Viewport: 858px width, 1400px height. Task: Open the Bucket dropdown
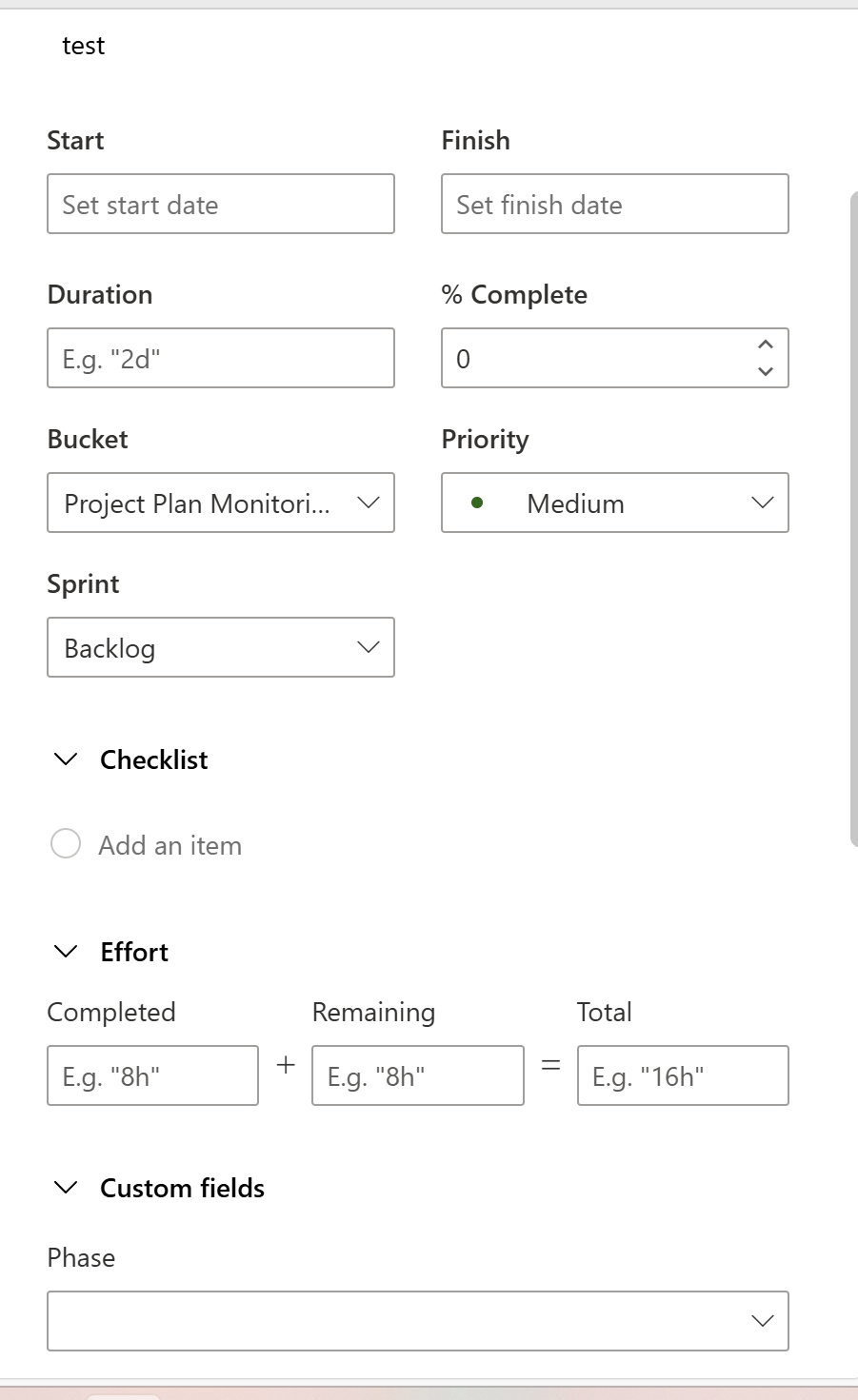[221, 503]
